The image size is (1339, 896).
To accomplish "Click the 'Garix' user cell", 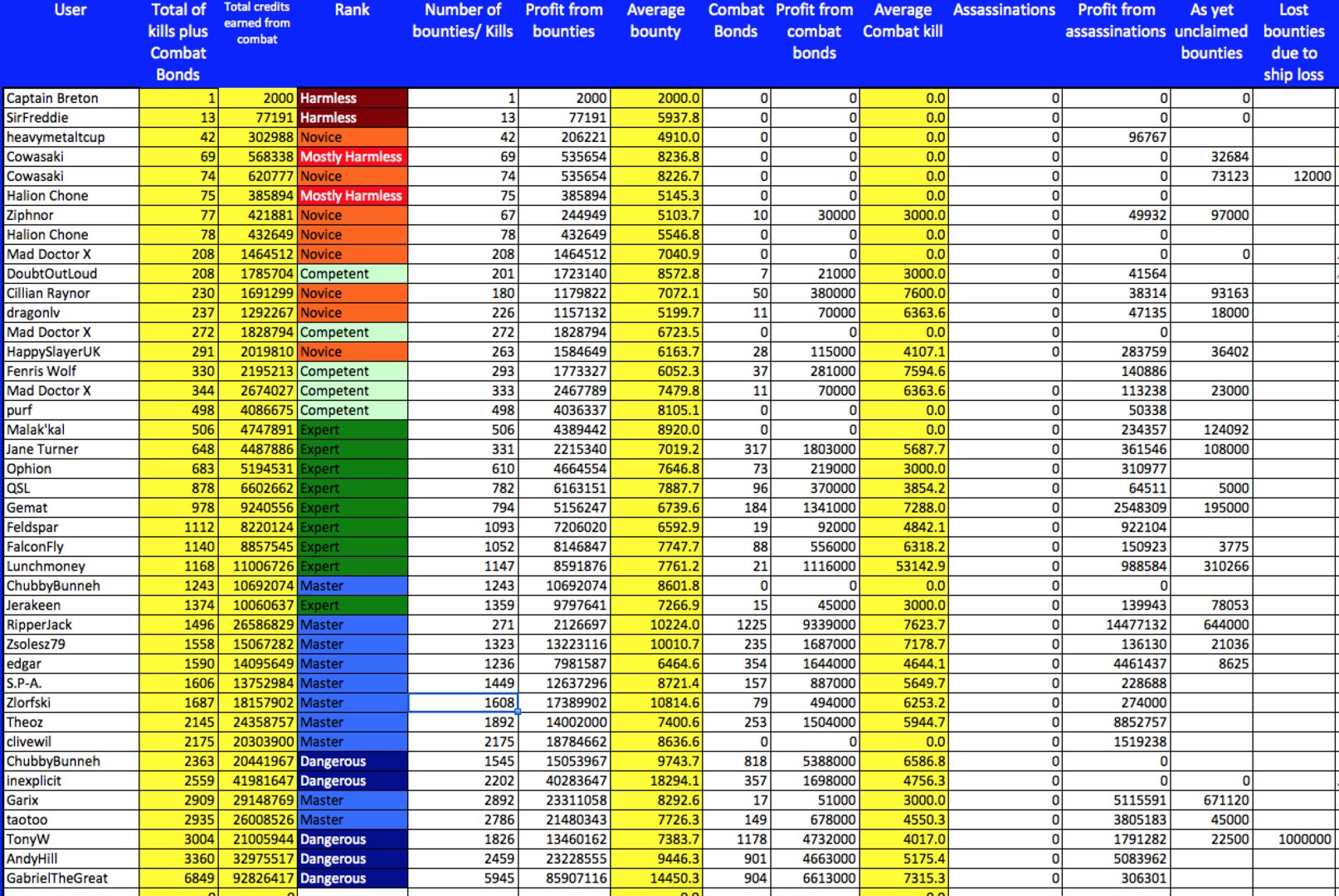I will 71,800.
